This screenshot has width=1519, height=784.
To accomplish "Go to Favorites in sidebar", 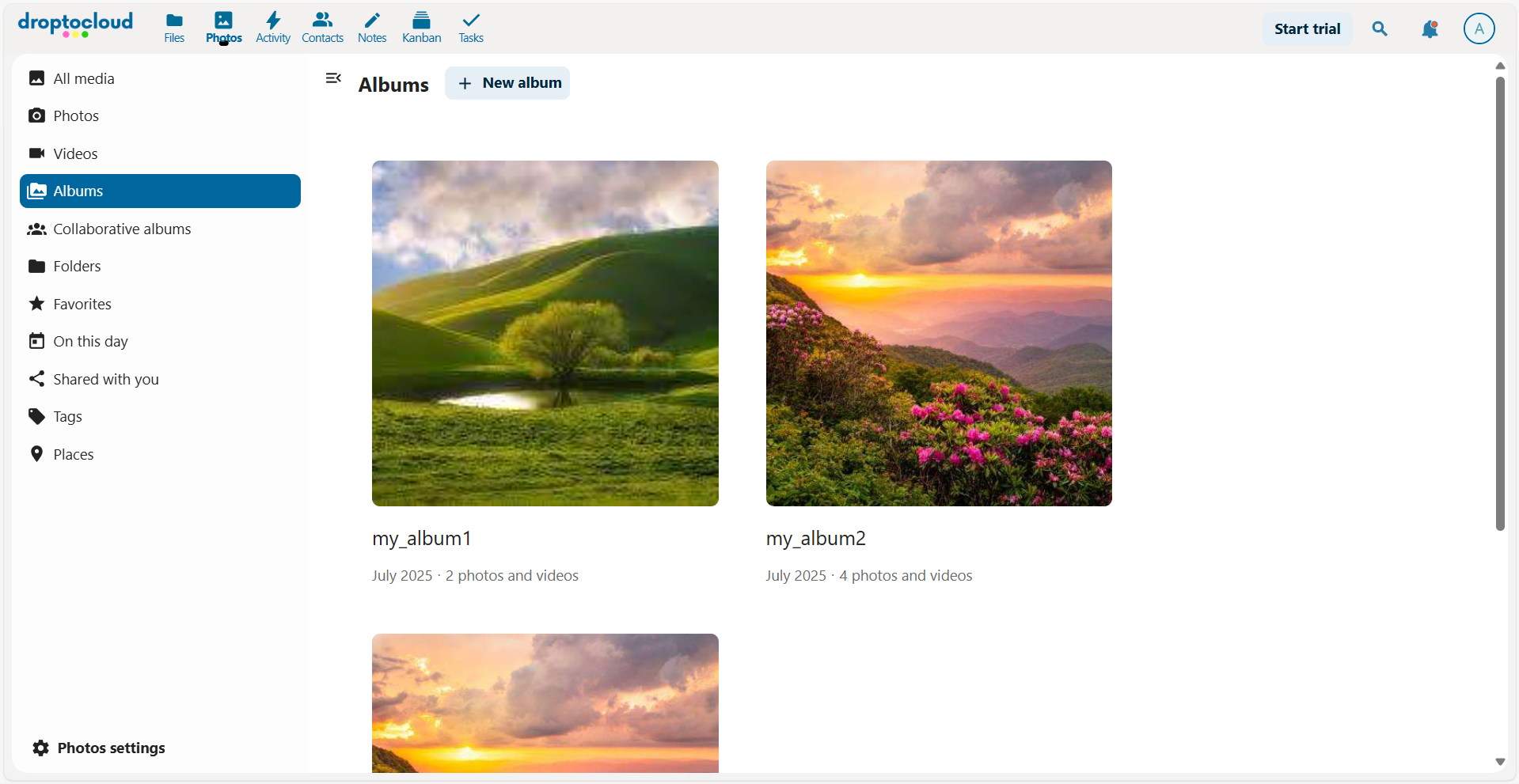I will click(x=82, y=305).
